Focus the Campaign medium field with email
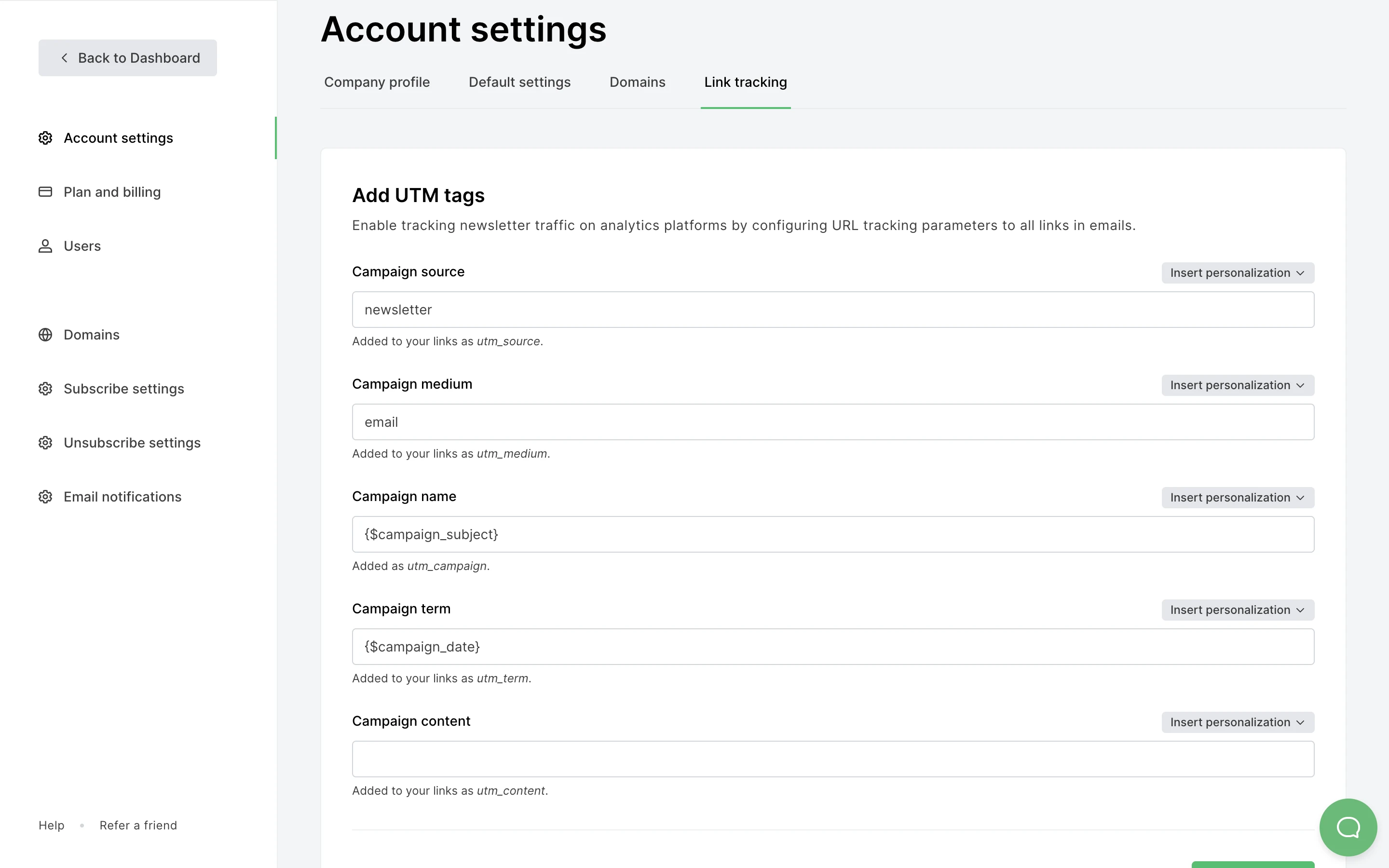This screenshot has width=1389, height=868. coord(833,422)
